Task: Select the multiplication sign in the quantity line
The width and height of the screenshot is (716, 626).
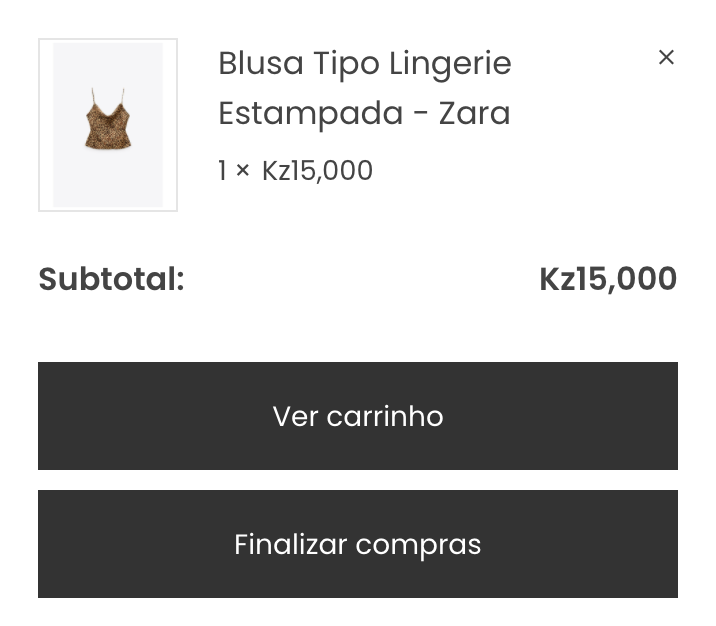Action: [242, 171]
